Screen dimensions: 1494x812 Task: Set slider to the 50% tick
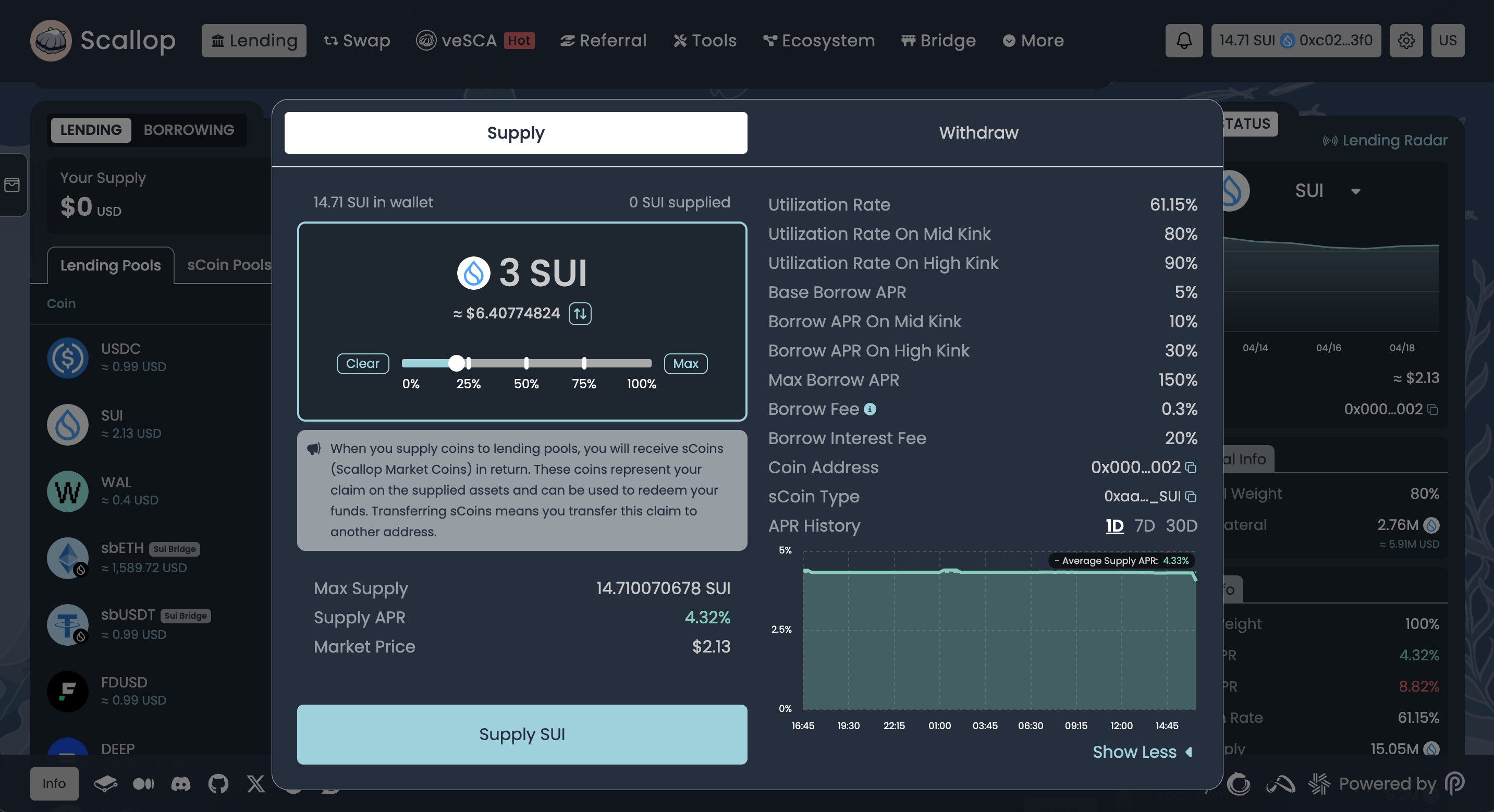tap(526, 364)
